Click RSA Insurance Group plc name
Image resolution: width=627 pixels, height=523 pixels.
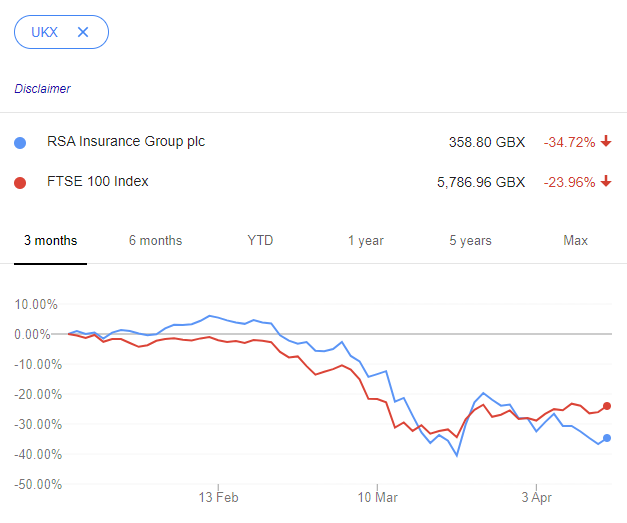126,141
